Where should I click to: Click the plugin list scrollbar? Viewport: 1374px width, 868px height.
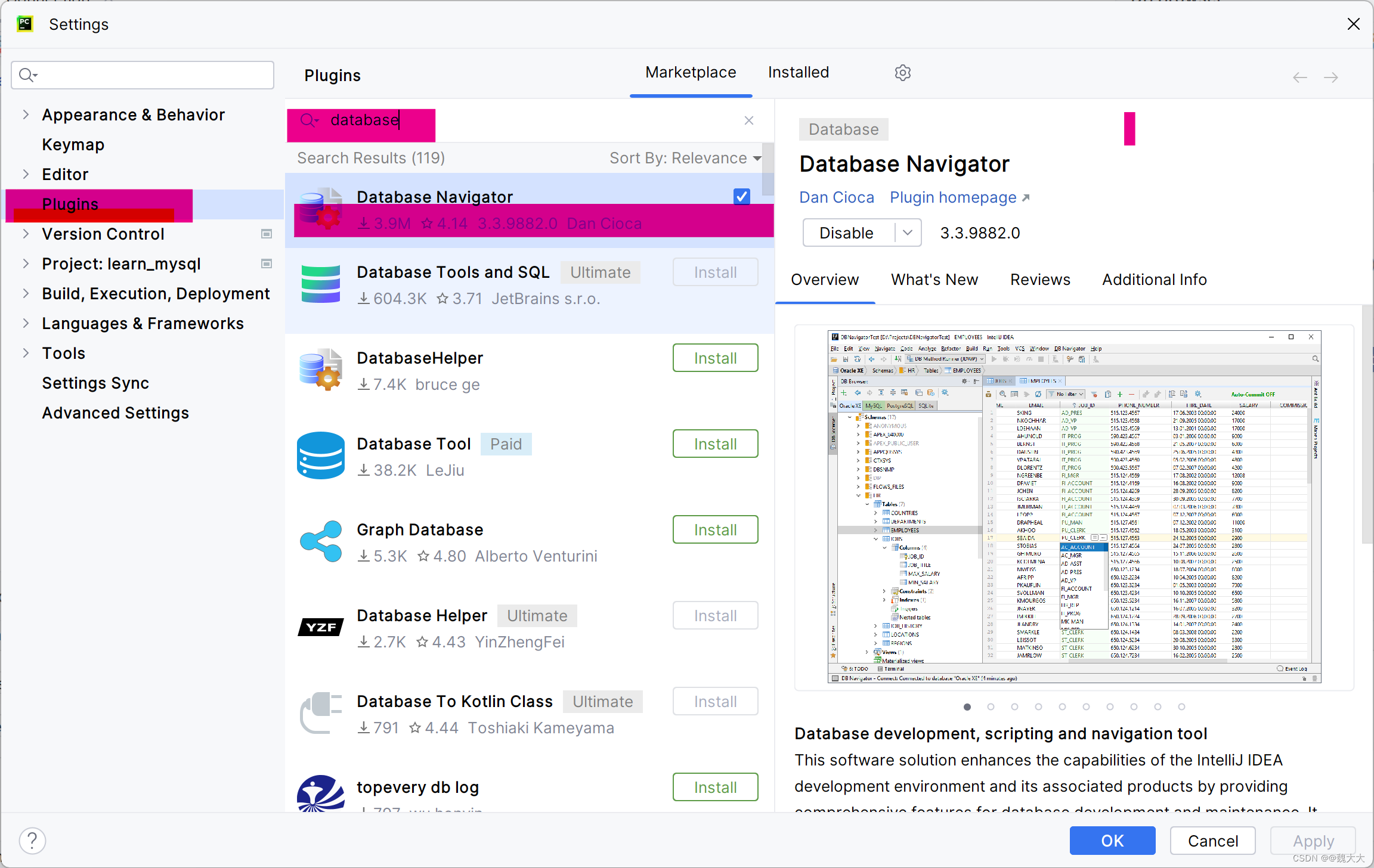768,170
